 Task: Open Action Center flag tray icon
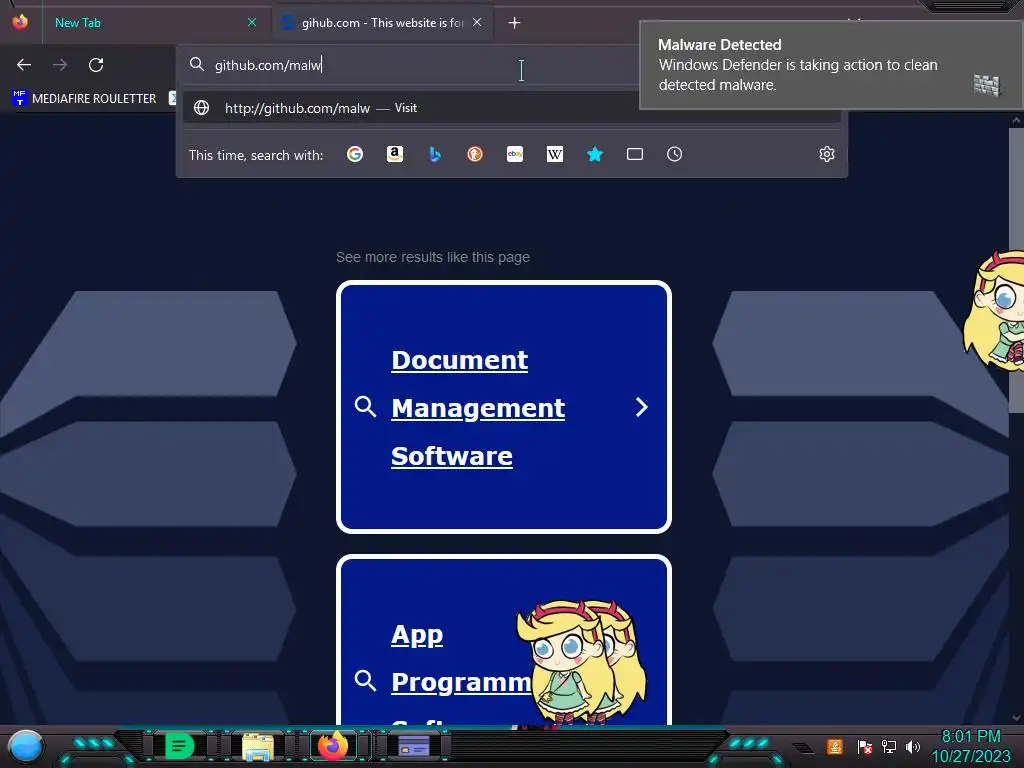864,746
